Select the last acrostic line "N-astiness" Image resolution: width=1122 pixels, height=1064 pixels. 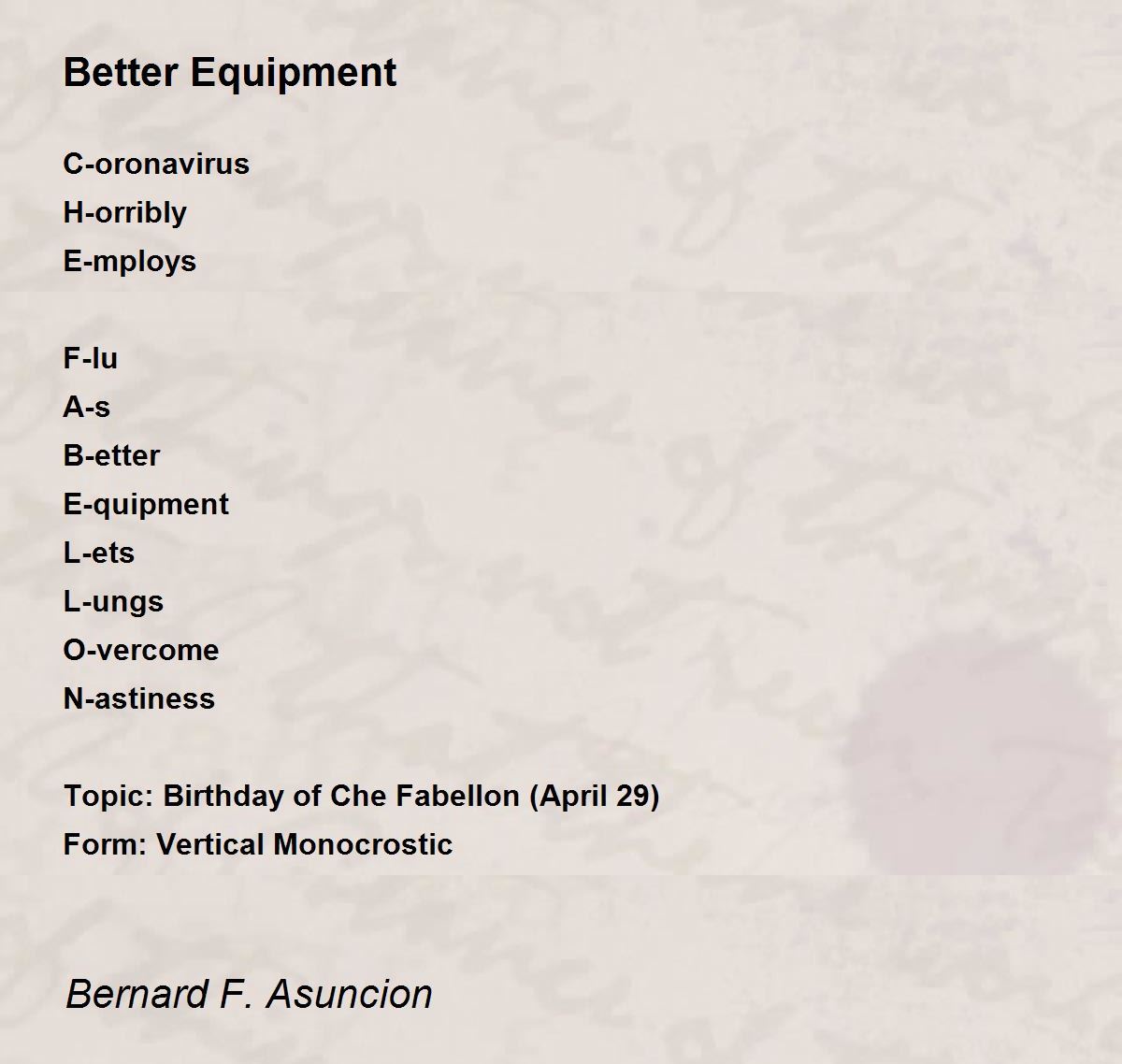tap(139, 698)
